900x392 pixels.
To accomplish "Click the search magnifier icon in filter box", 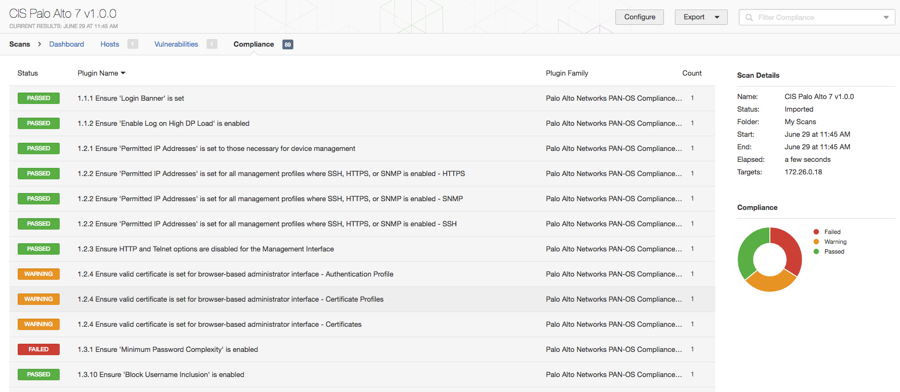I will [749, 17].
